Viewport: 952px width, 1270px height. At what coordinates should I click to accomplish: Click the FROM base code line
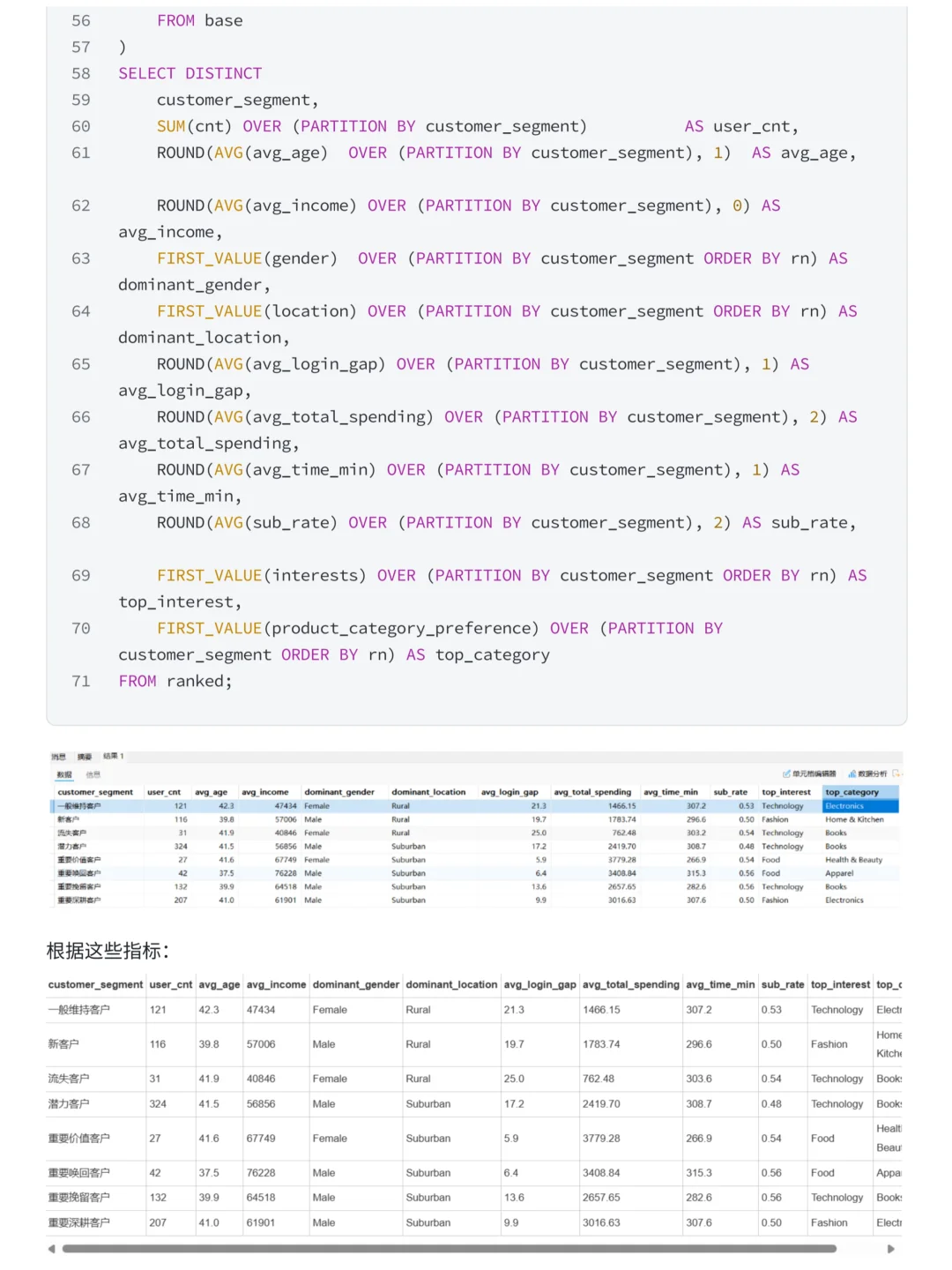200,20
